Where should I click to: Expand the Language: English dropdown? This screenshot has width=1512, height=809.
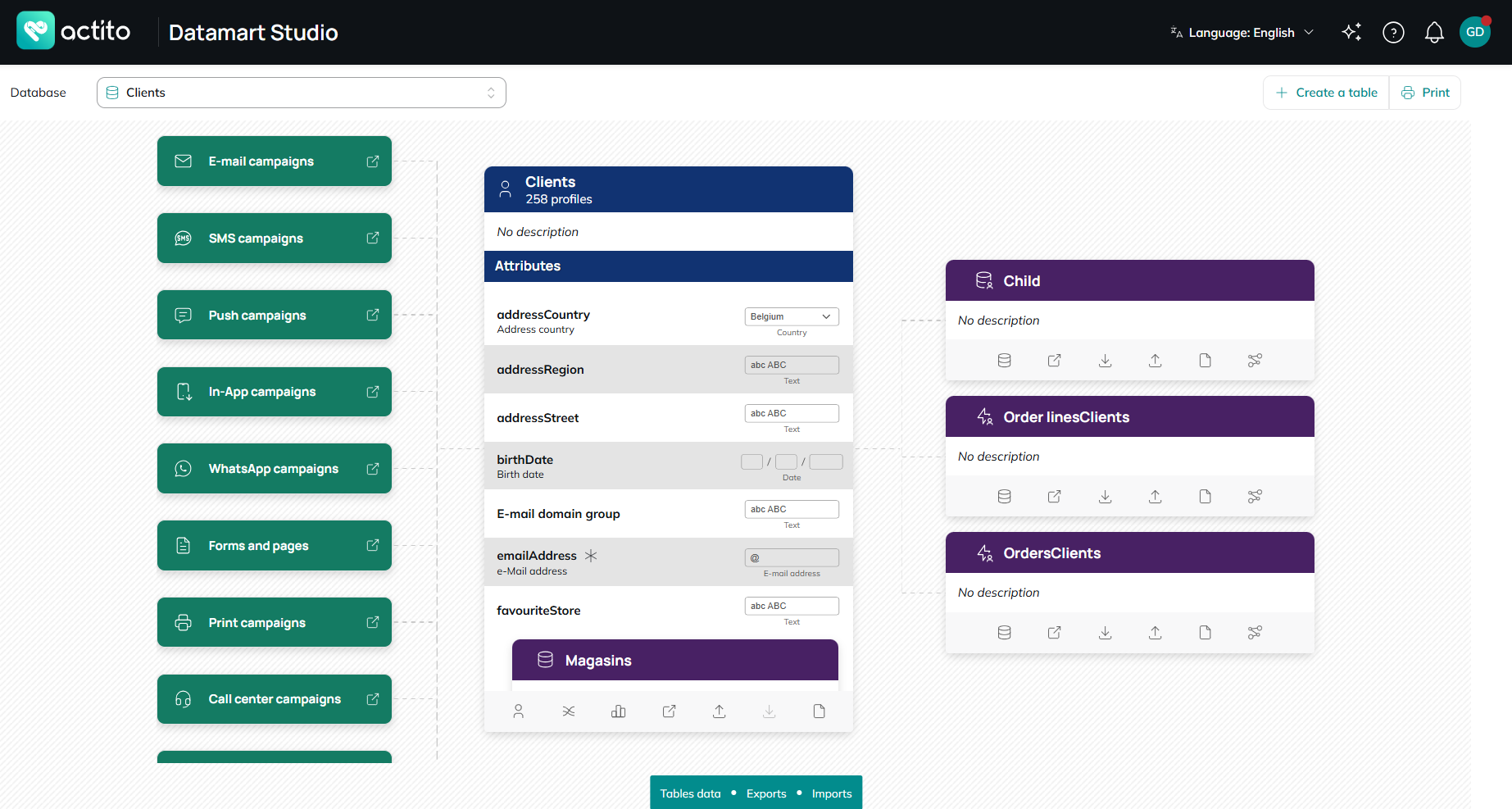[1242, 33]
